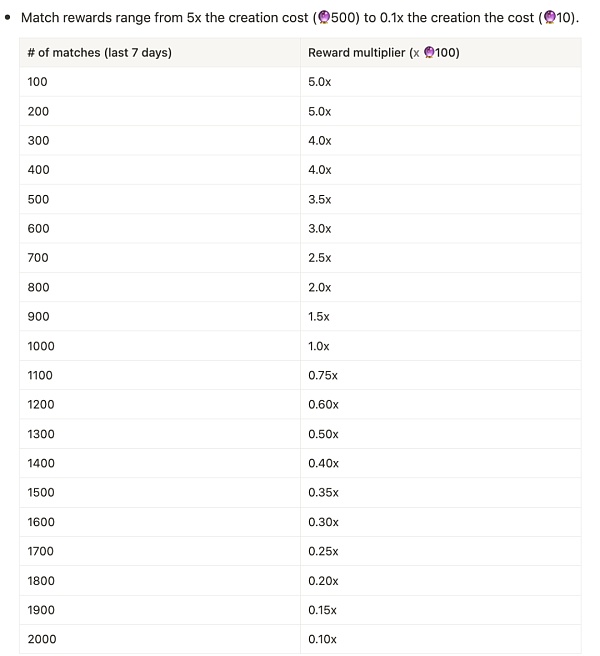
Task: Select the 0.60x multiplier cell
Action: (x=323, y=404)
